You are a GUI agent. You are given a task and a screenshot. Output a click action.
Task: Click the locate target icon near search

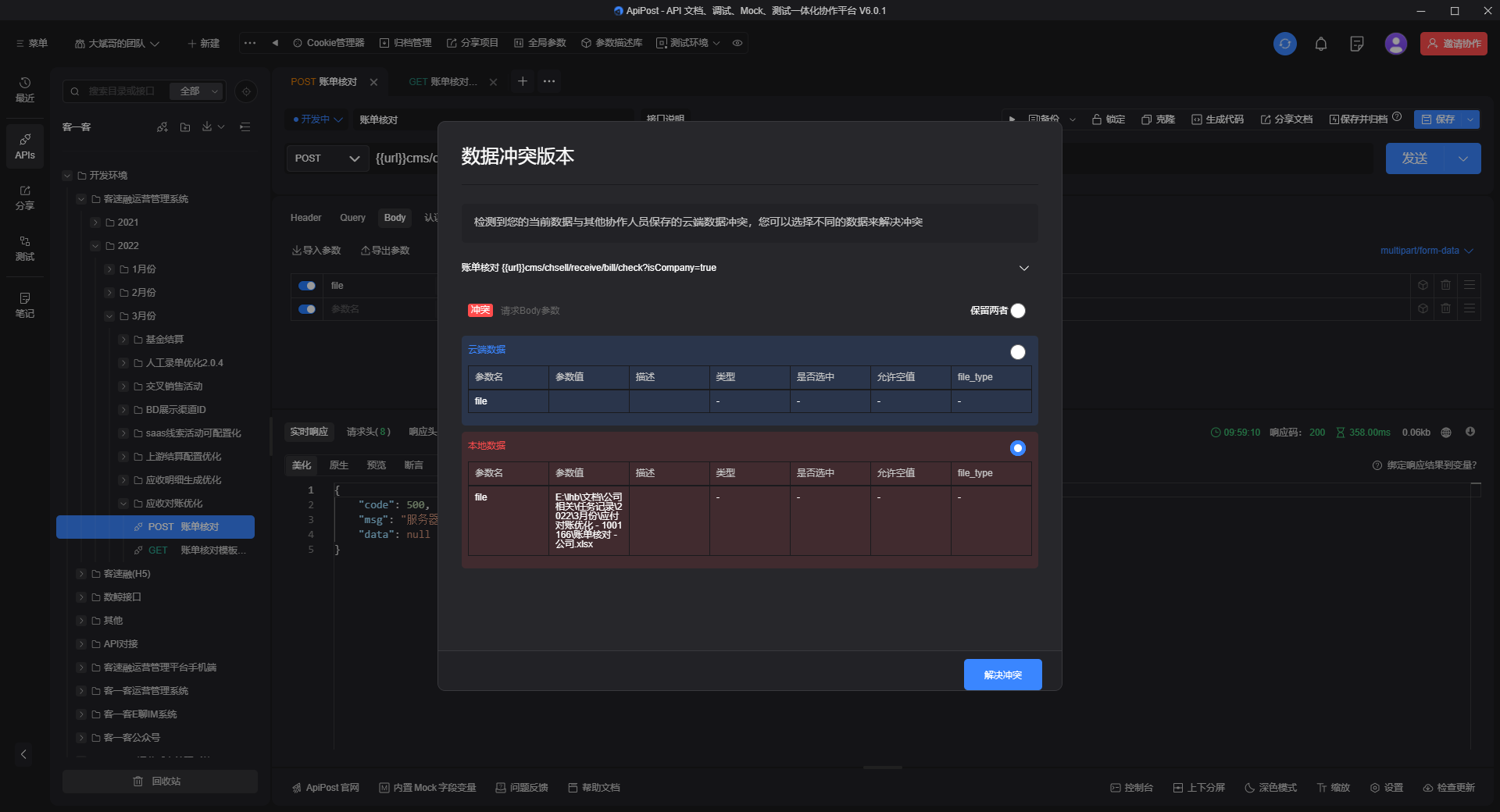(246, 91)
